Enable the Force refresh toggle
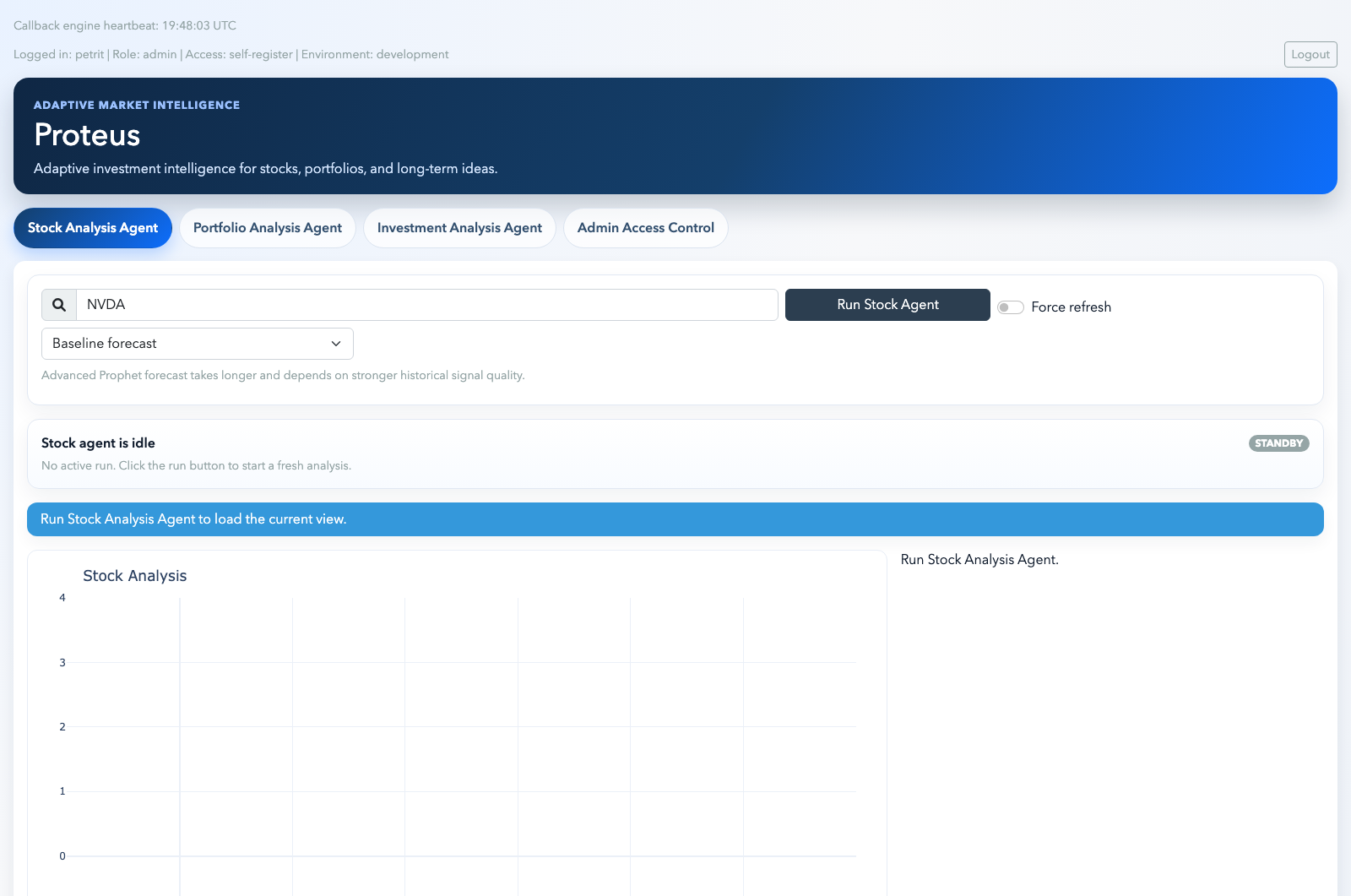This screenshot has height=896, width=1351. [x=1010, y=307]
